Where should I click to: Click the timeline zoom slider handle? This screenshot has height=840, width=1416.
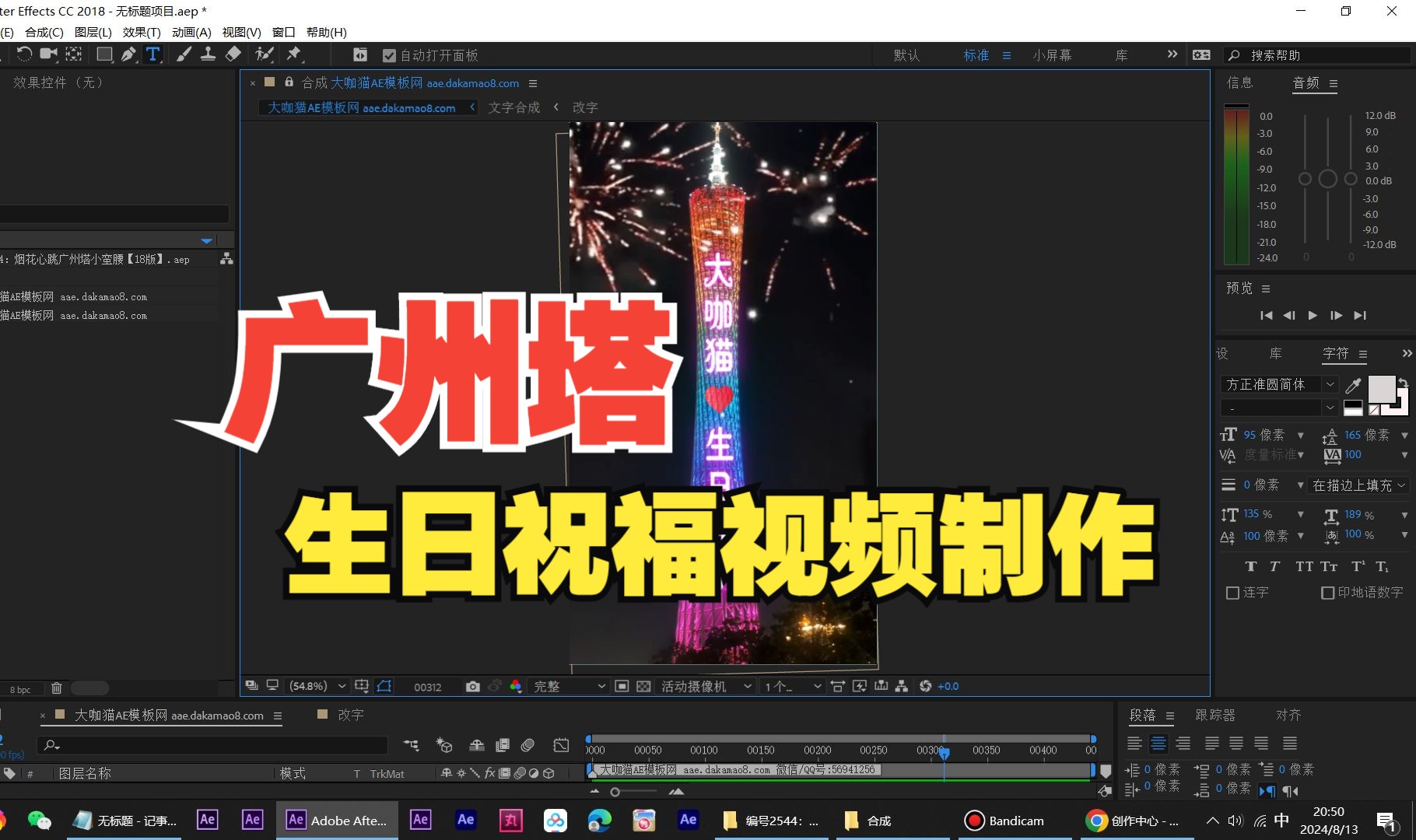(x=615, y=792)
